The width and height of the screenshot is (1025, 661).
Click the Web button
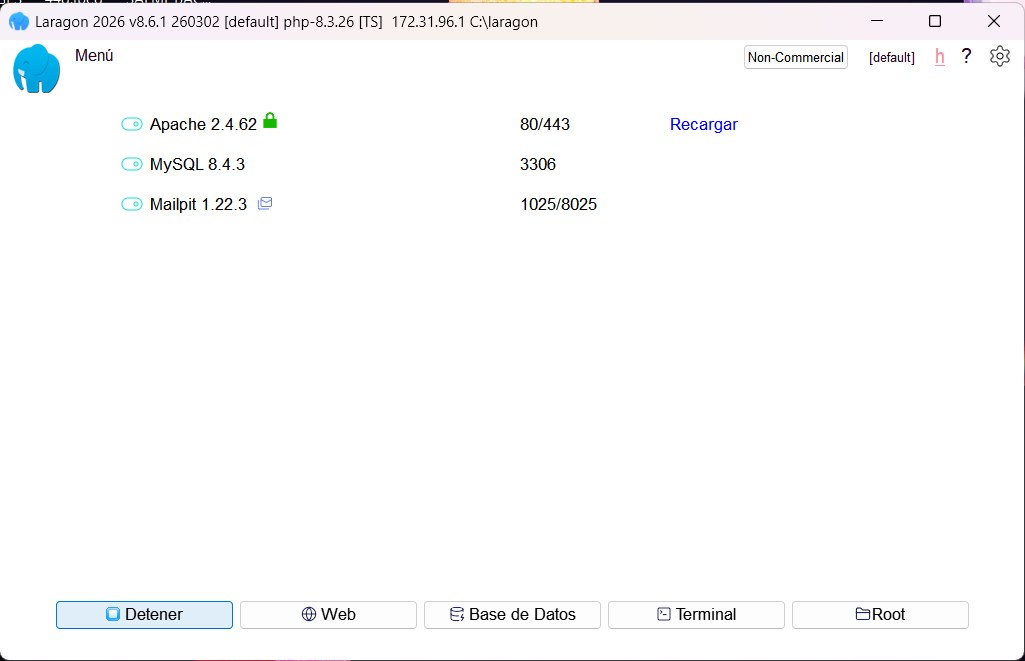[x=328, y=615]
